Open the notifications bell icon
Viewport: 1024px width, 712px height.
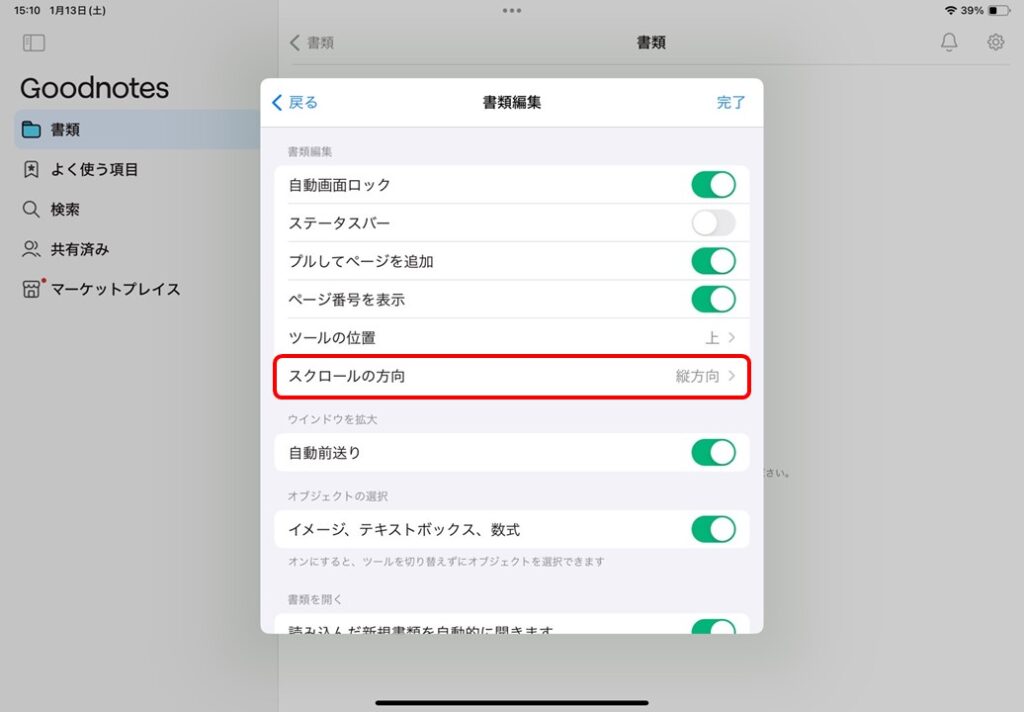tap(949, 42)
